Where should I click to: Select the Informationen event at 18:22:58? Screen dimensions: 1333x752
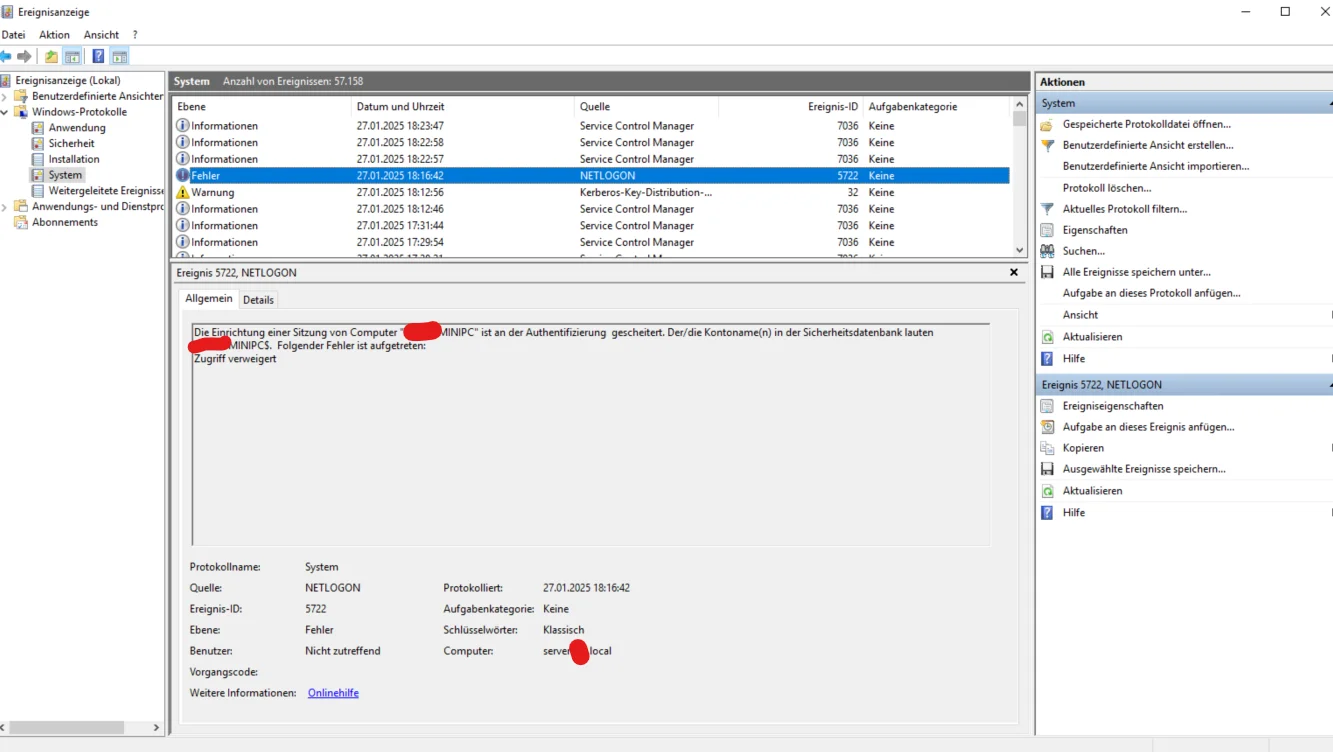point(591,143)
